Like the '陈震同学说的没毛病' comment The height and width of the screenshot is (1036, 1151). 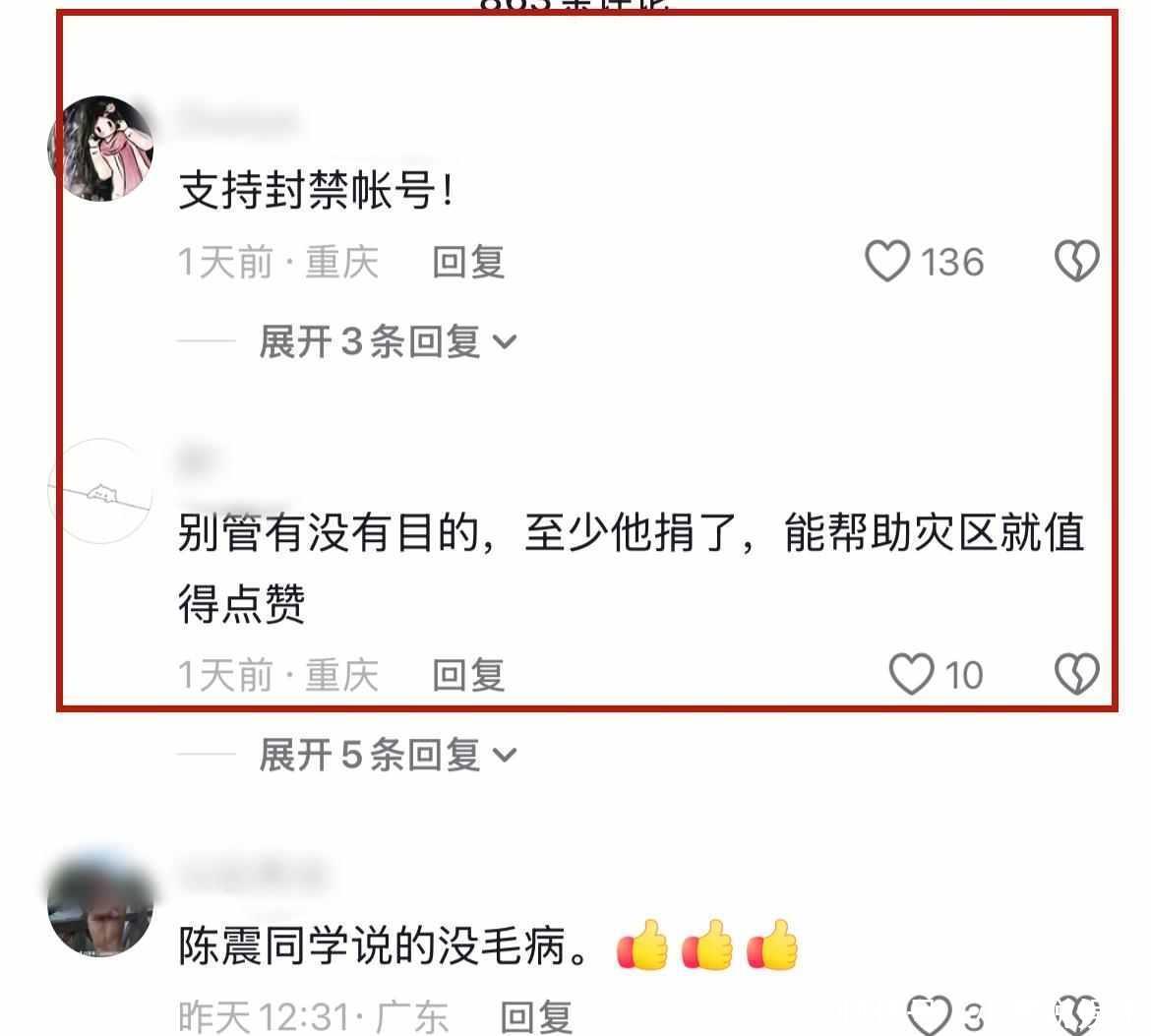[x=930, y=1016]
